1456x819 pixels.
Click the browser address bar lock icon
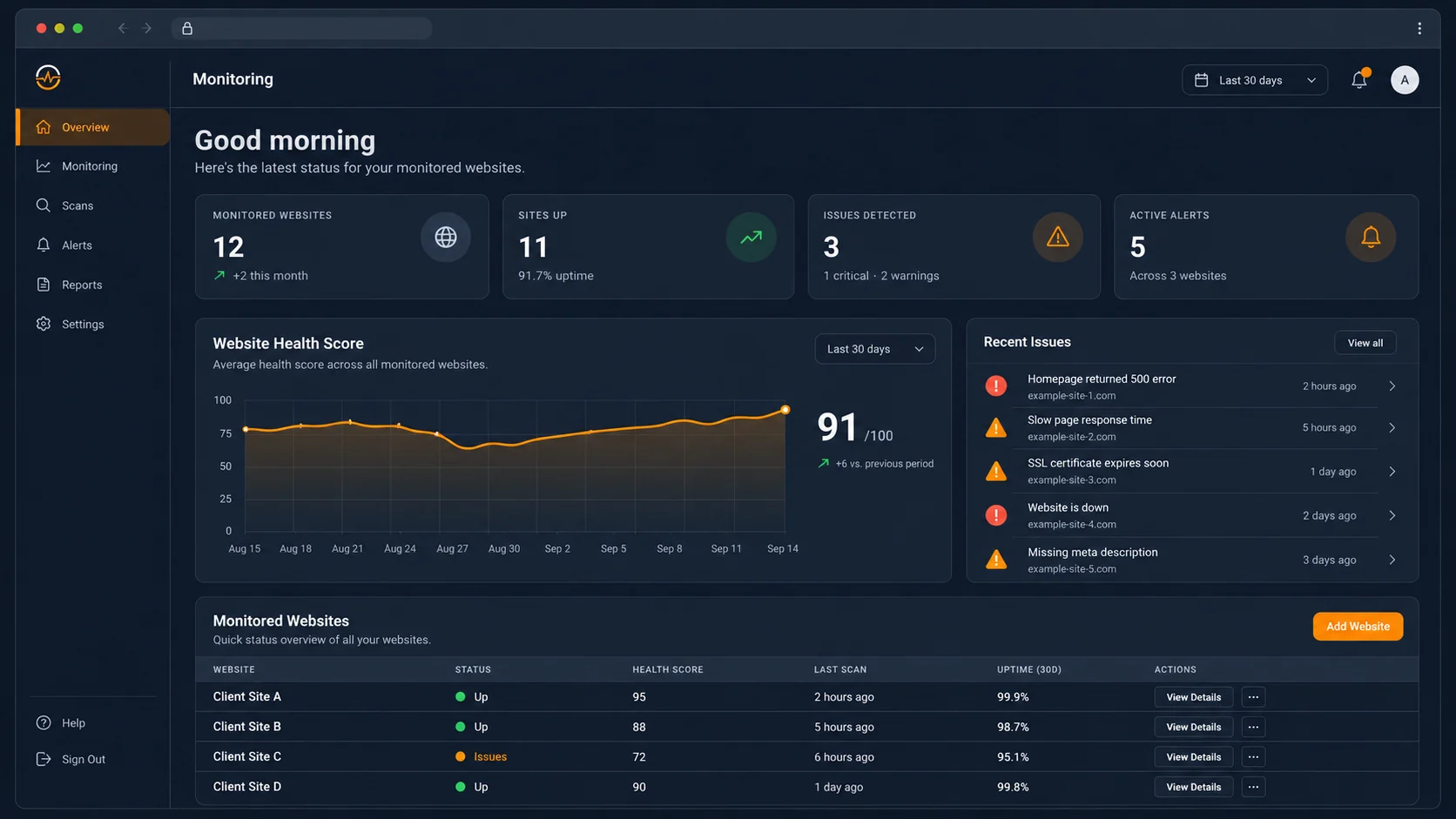coord(187,29)
